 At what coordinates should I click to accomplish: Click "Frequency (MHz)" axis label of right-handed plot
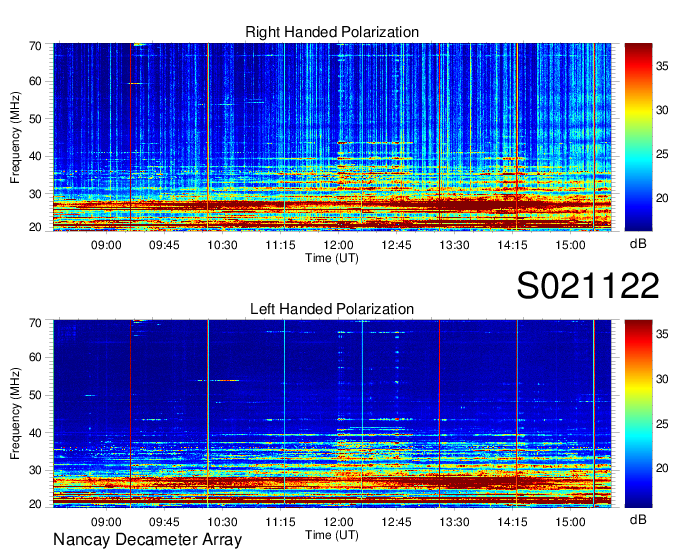point(15,137)
